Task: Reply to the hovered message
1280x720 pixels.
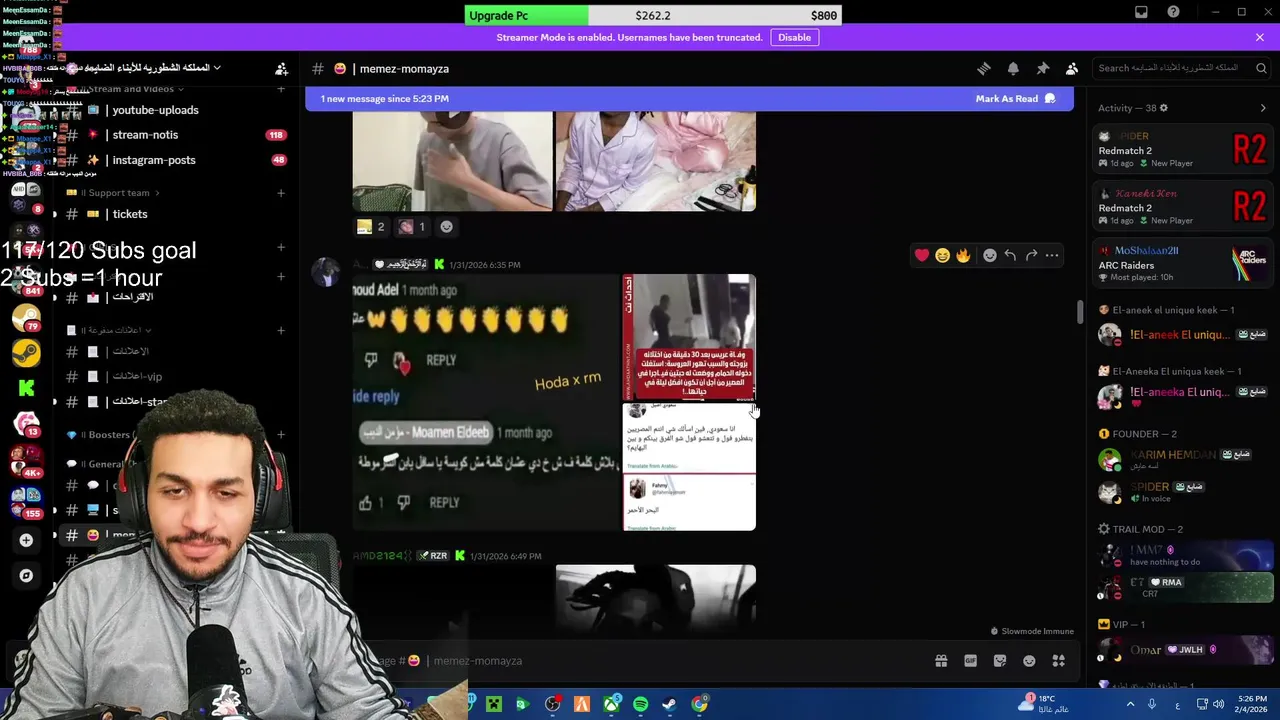Action: [x=1010, y=255]
